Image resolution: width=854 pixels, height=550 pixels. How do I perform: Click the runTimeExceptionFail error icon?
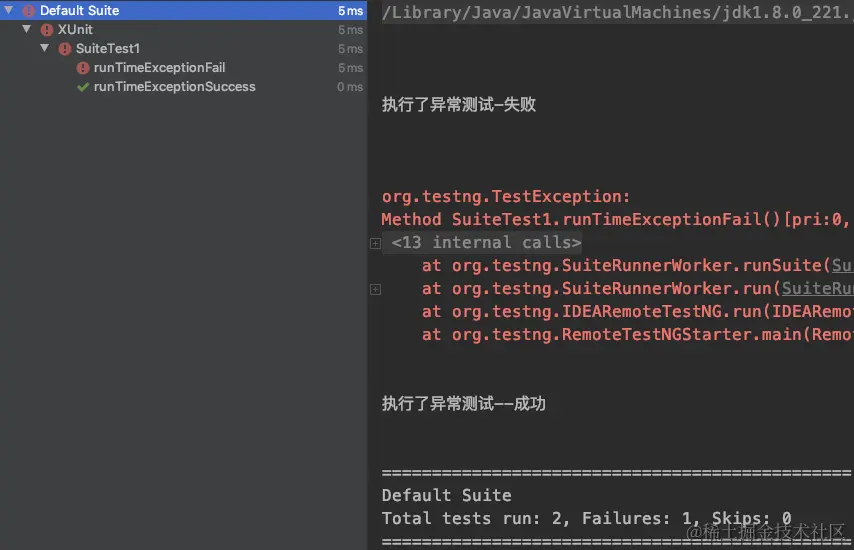coord(83,68)
